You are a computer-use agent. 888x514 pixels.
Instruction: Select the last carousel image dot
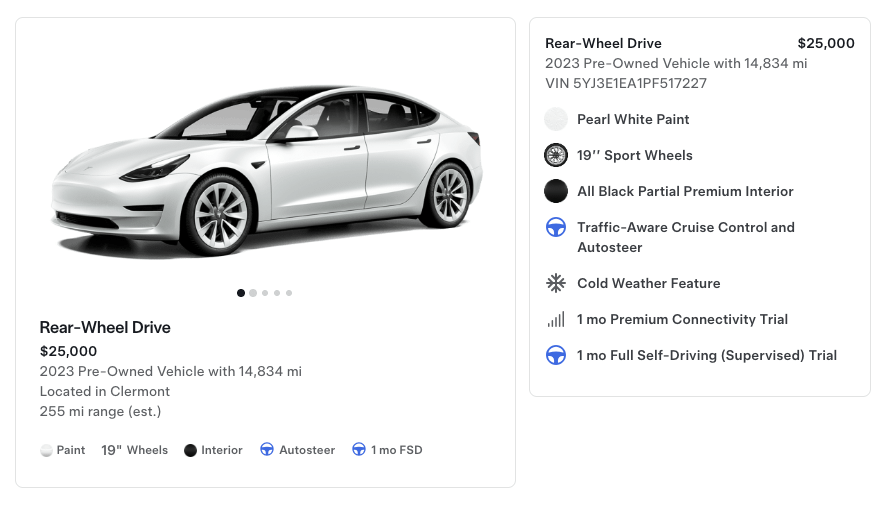pos(289,293)
